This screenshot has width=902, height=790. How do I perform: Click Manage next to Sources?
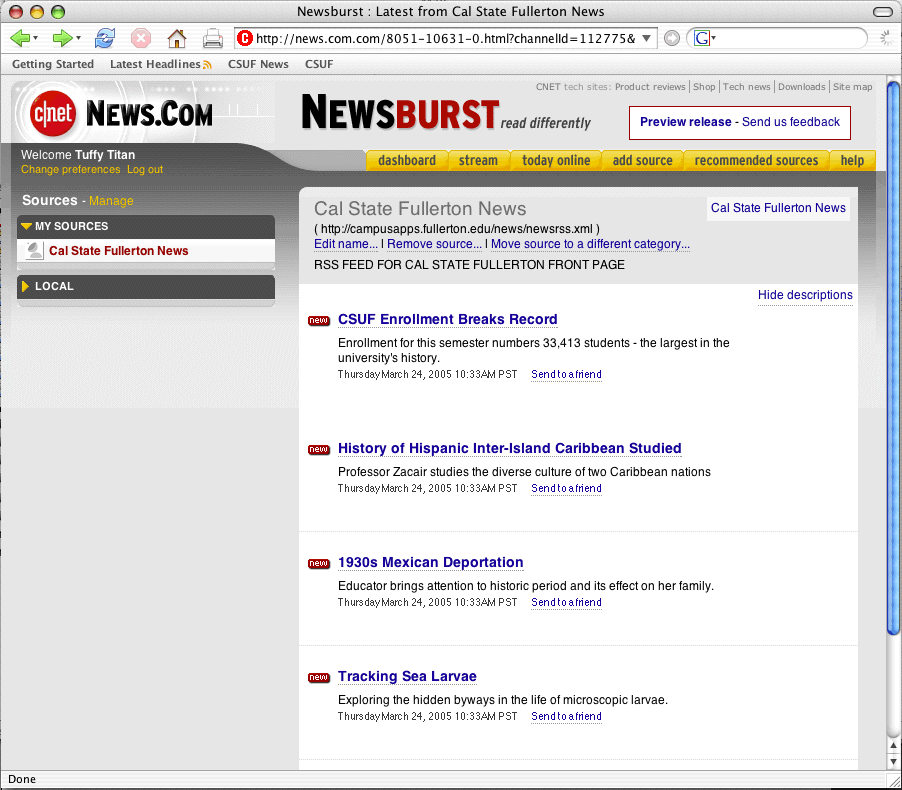coord(111,201)
